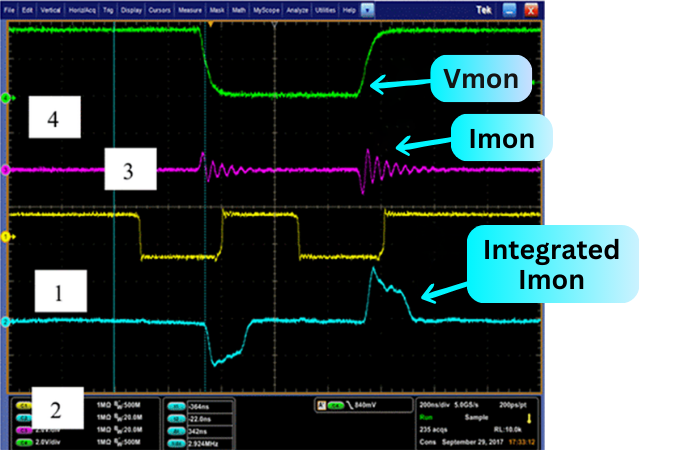The width and height of the screenshot is (700, 450).
Task: Select the yellow C1 channel badge
Action: point(23,405)
